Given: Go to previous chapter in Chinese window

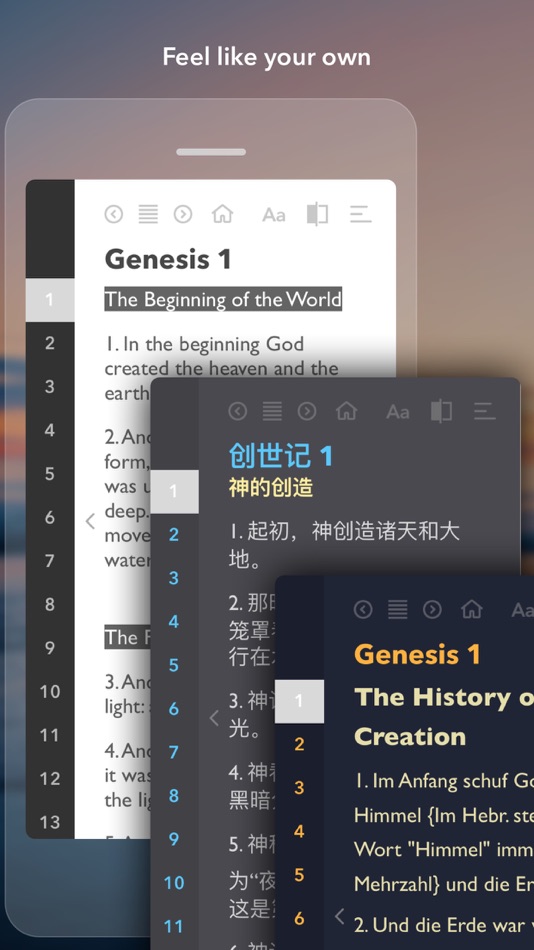Looking at the screenshot, I should pos(238,411).
